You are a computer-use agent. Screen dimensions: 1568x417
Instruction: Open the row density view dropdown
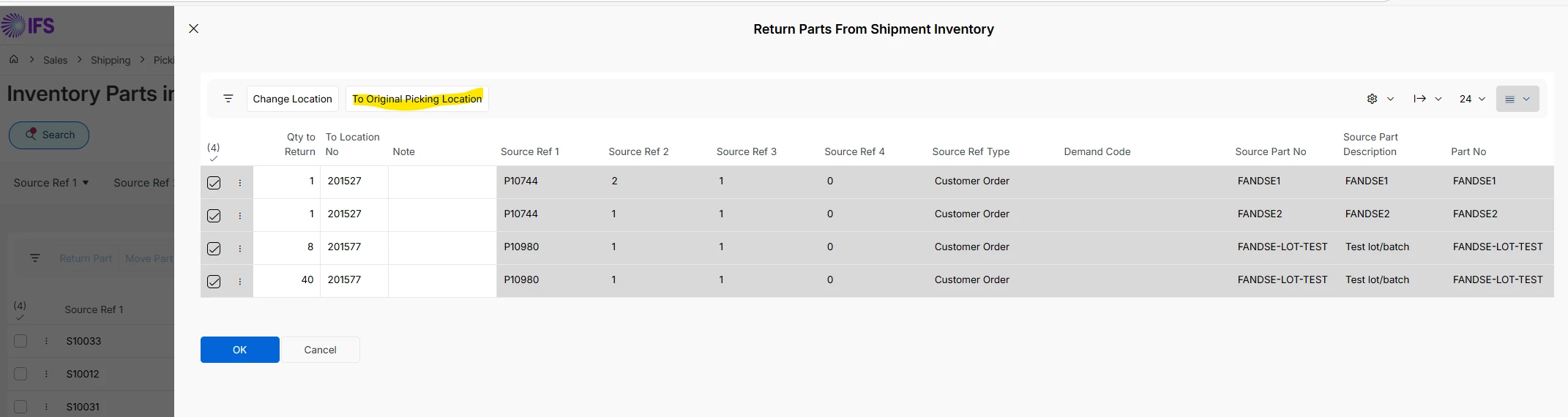pyautogui.click(x=1517, y=99)
